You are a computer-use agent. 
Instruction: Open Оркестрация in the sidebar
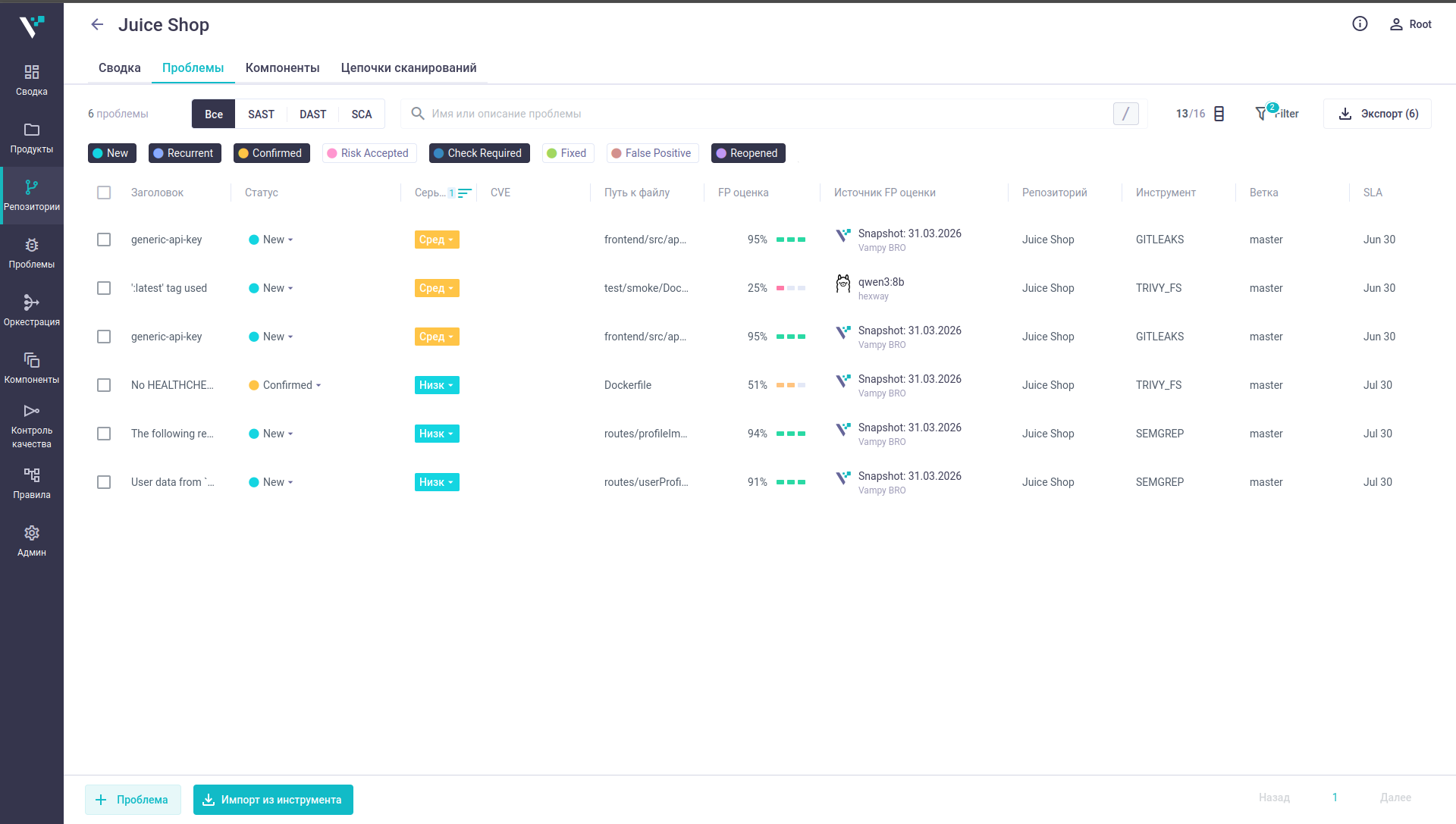click(32, 311)
